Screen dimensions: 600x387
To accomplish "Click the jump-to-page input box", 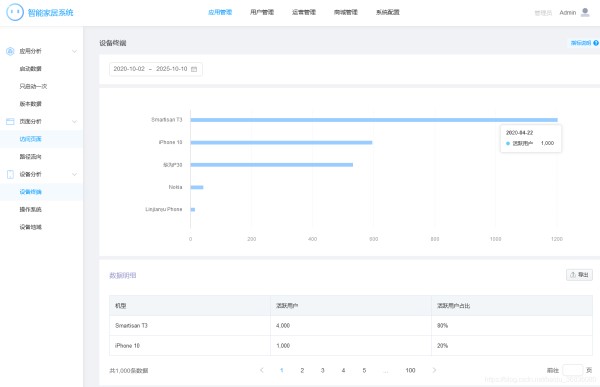I will [x=572, y=370].
